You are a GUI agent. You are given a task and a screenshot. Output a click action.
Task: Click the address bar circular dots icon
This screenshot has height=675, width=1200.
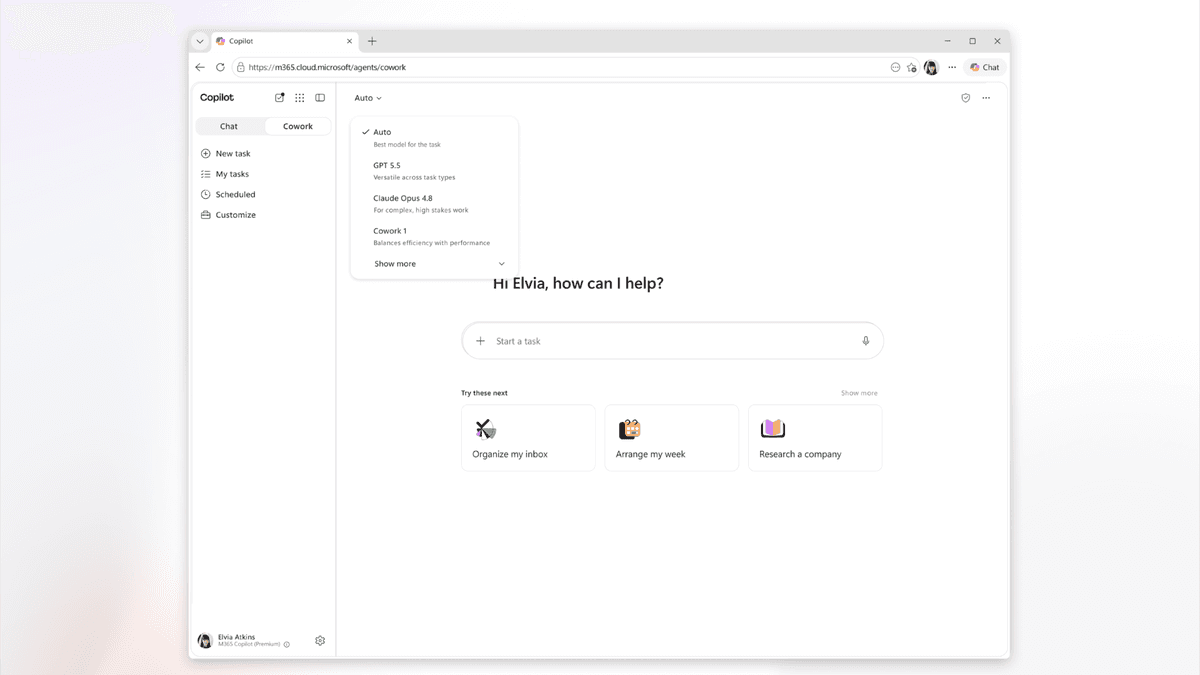tap(895, 67)
